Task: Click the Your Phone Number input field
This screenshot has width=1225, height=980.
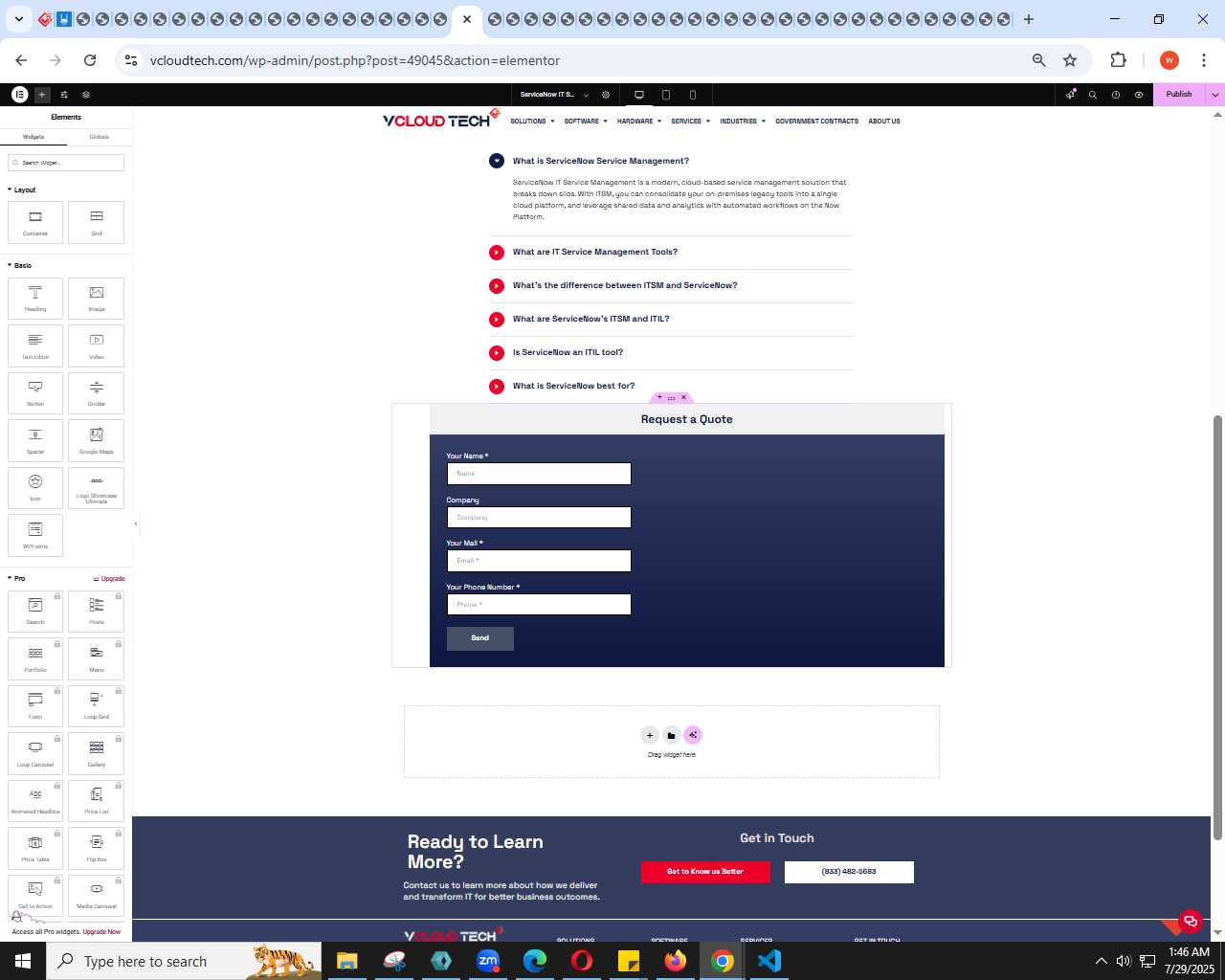Action: (539, 605)
